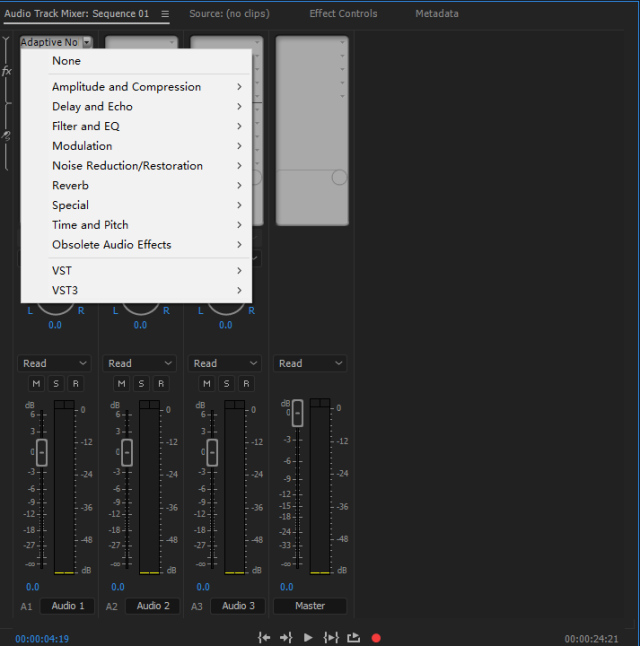Click the Audio 1 track name field

coord(68,606)
